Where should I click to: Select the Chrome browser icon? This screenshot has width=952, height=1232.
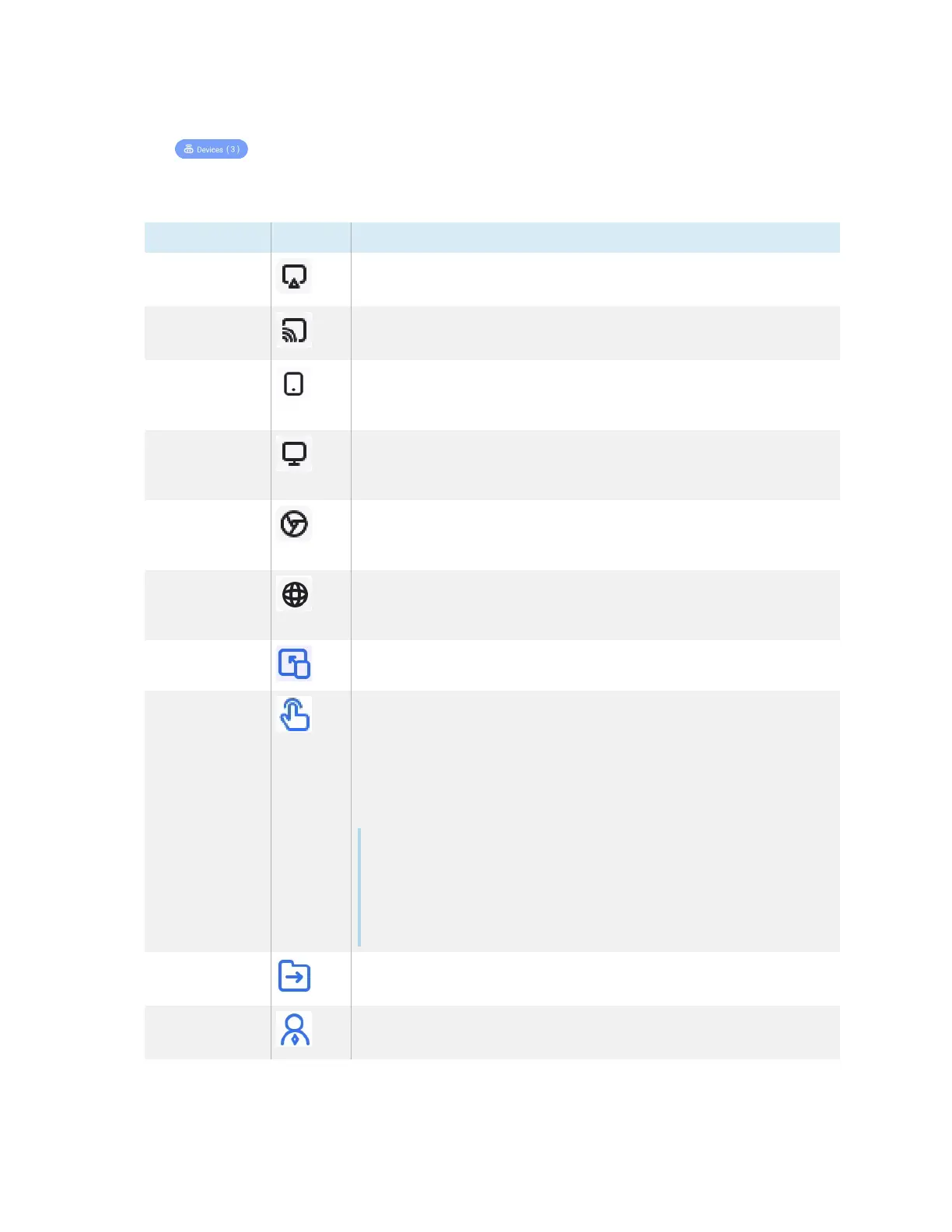pos(294,523)
